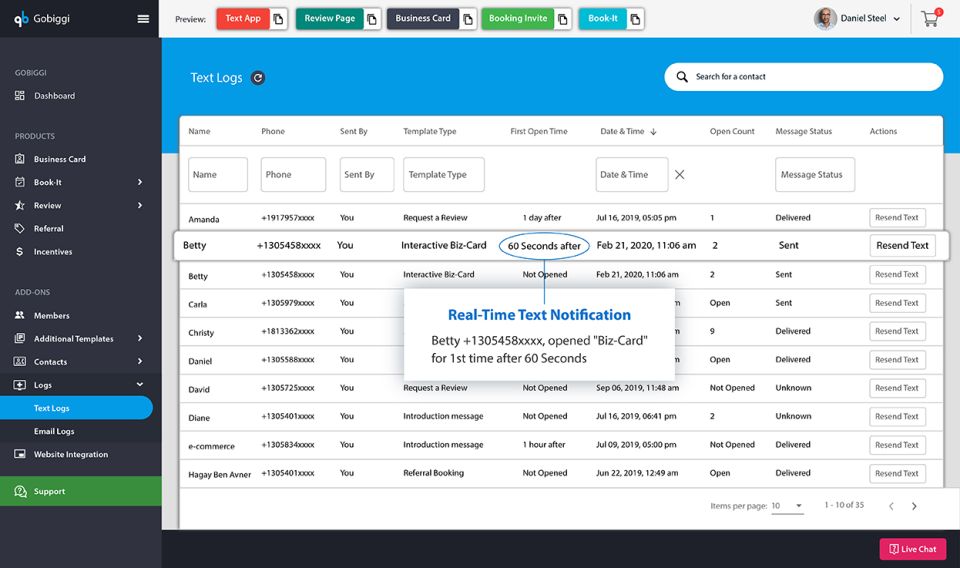Preview the Business Card

[x=423, y=18]
